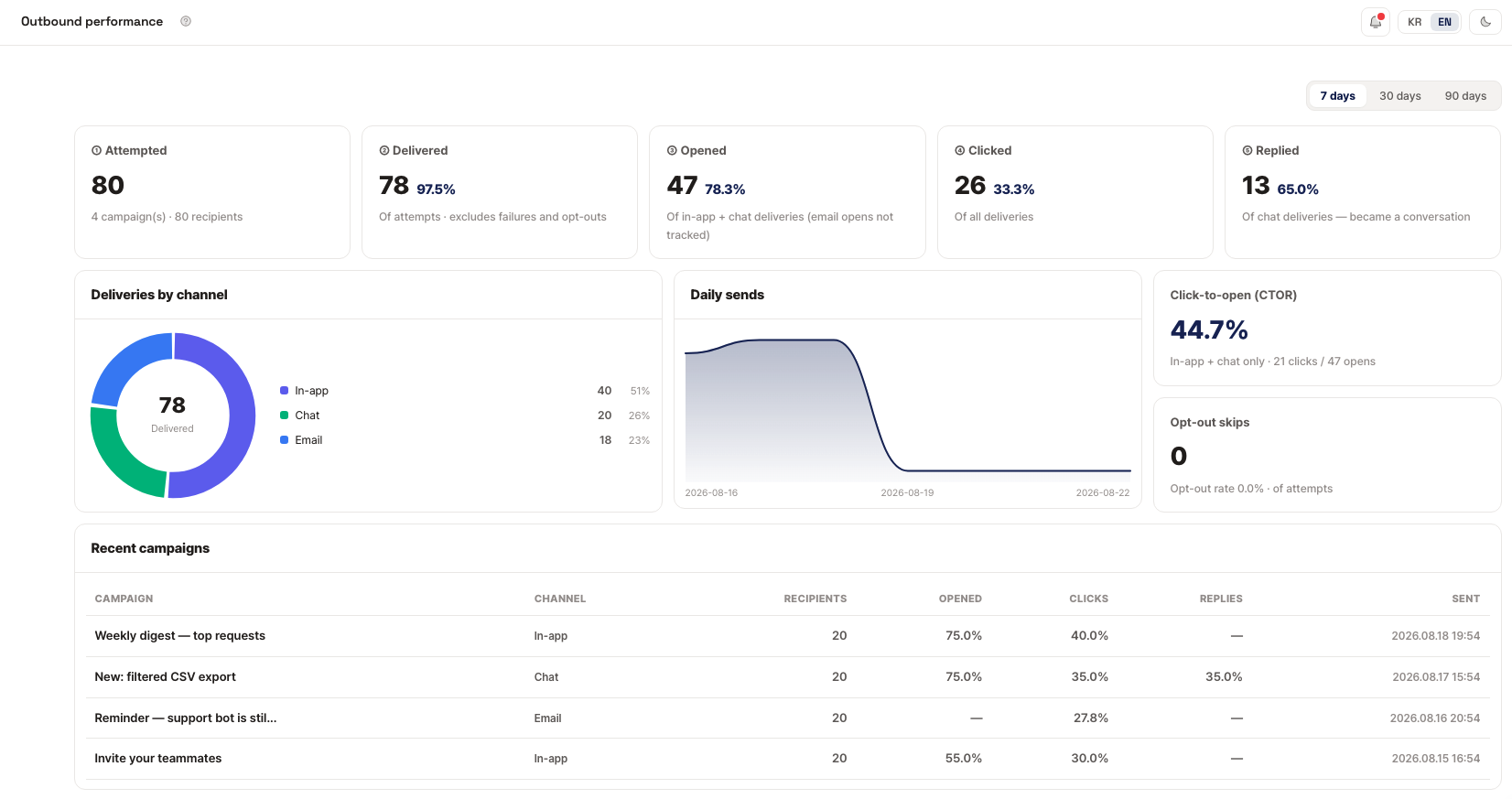Image resolution: width=1512 pixels, height=799 pixels.
Task: Click the REPLIES column header
Action: click(x=1221, y=599)
